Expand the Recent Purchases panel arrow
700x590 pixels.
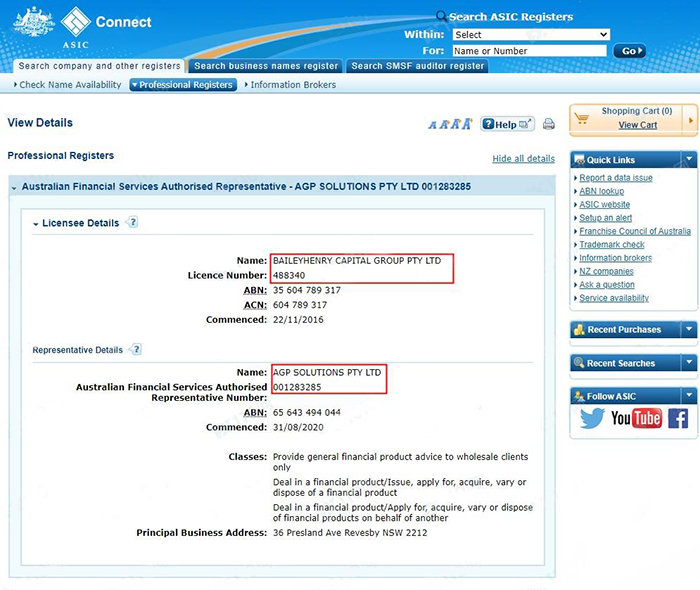point(689,329)
